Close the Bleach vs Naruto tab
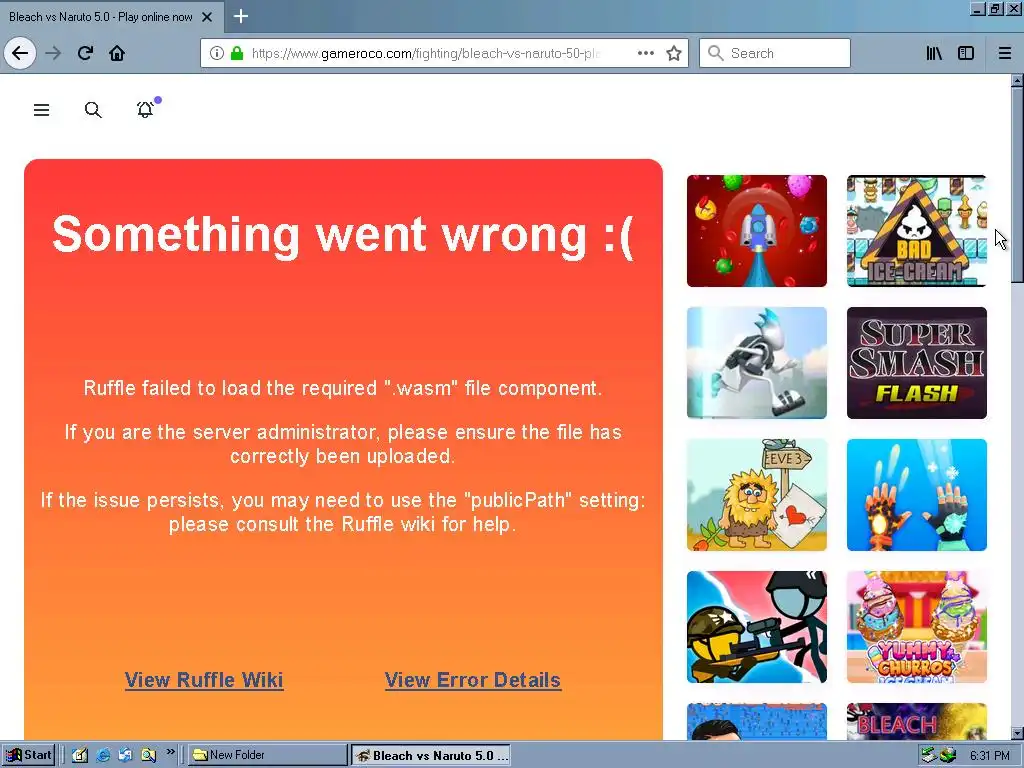Screen dimensions: 1024x768 [206, 17]
